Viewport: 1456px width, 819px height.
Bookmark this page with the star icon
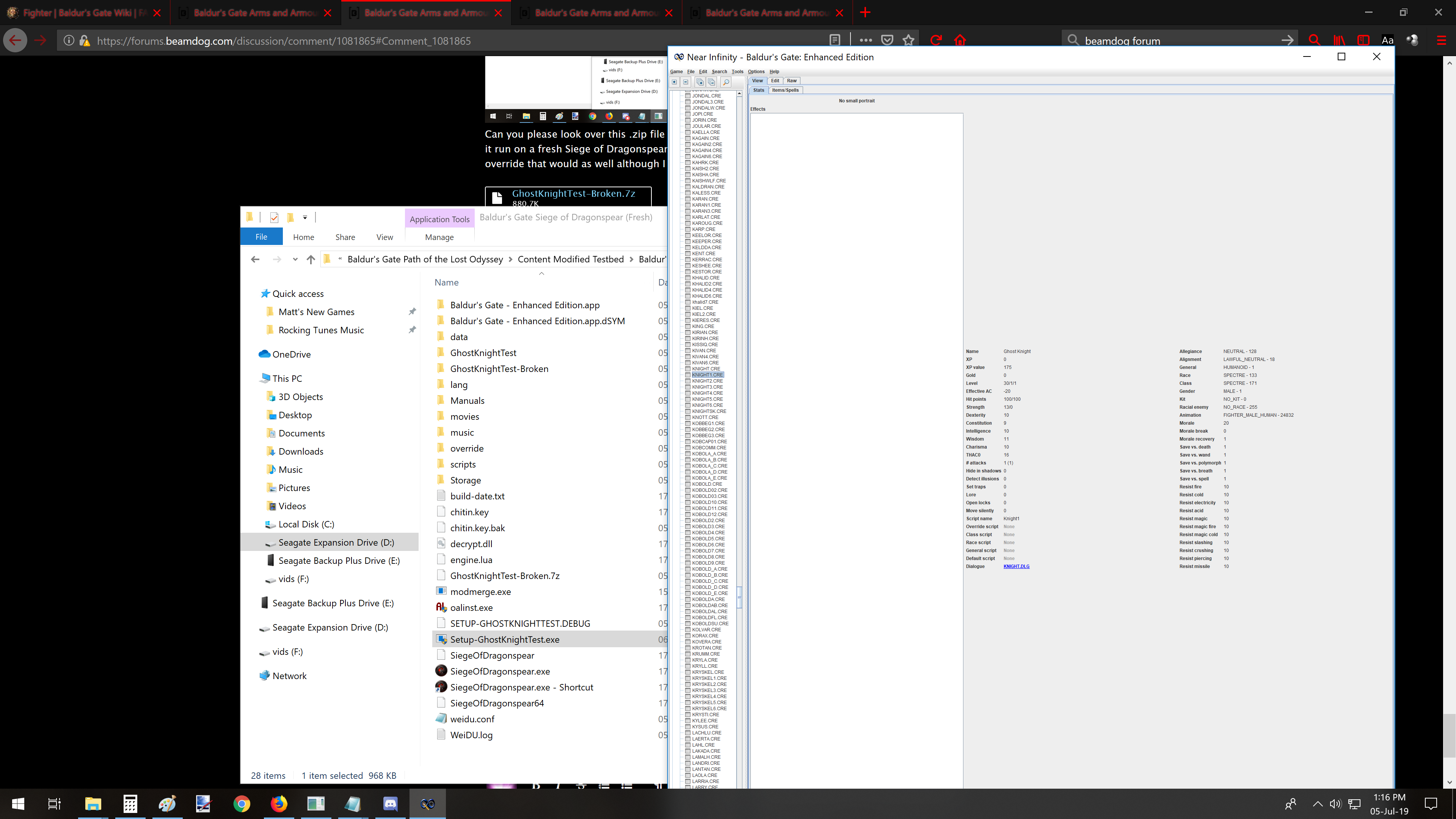click(908, 40)
